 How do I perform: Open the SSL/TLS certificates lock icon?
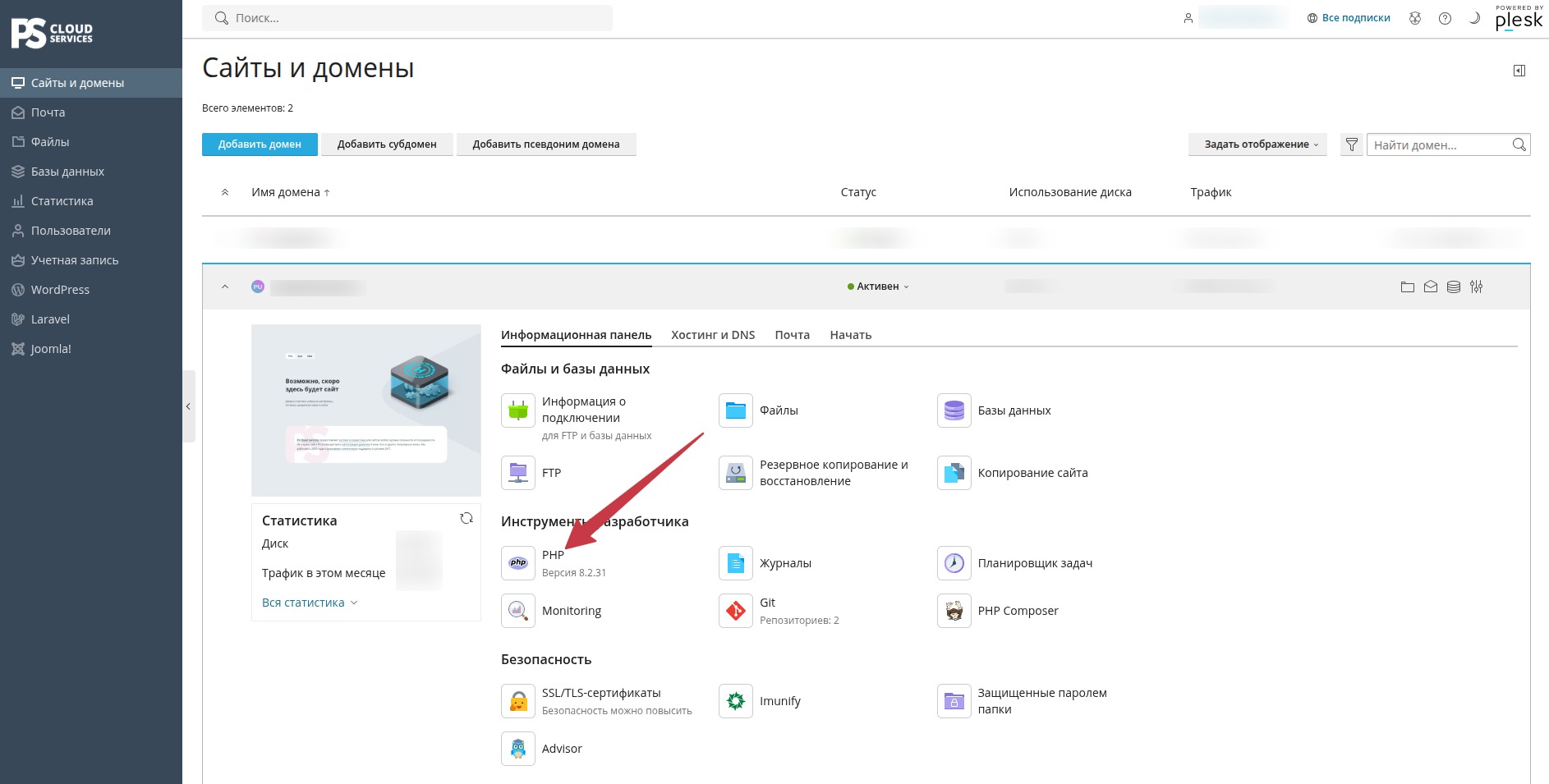coord(518,701)
